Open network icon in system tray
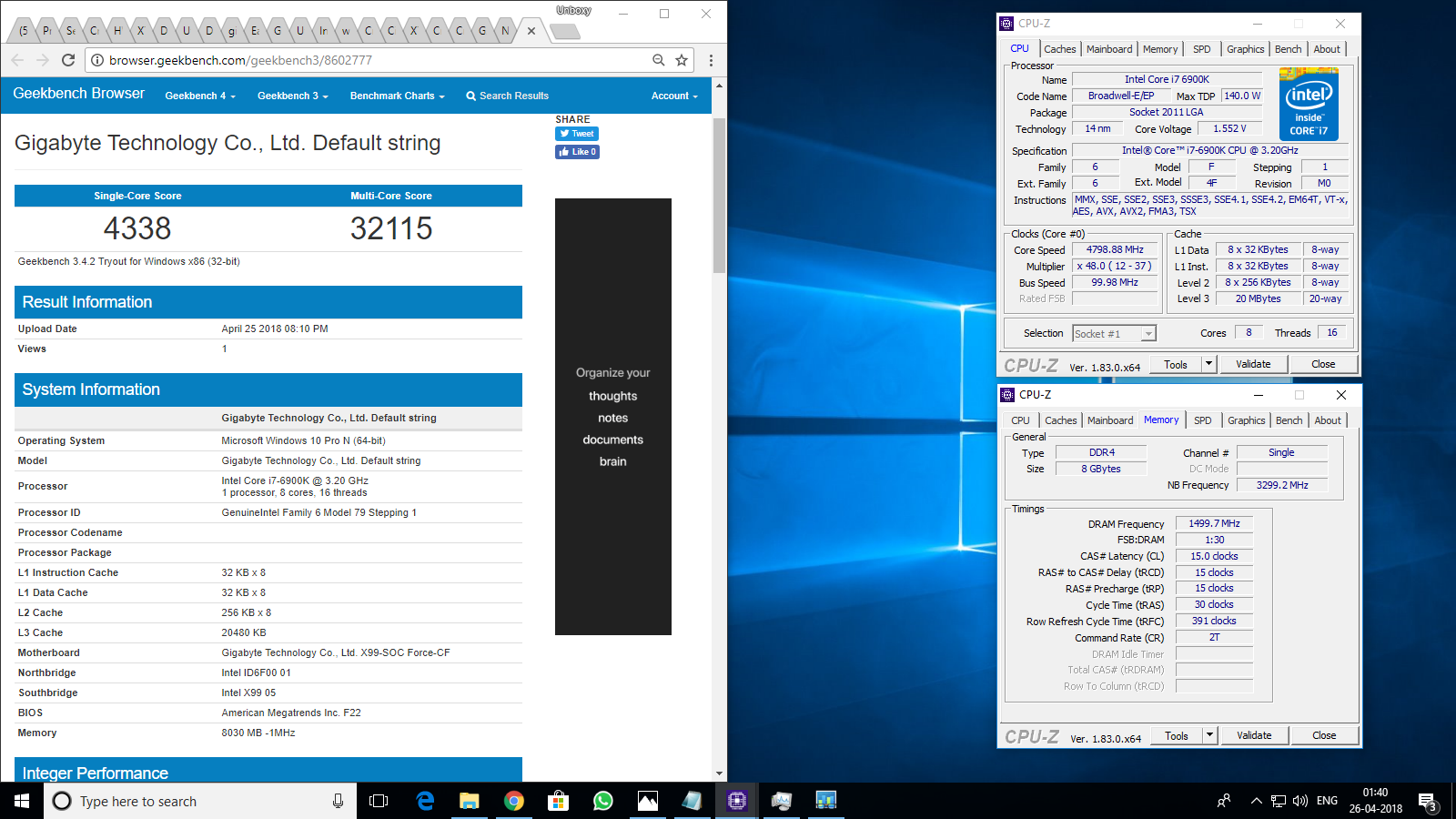 pos(1279,801)
